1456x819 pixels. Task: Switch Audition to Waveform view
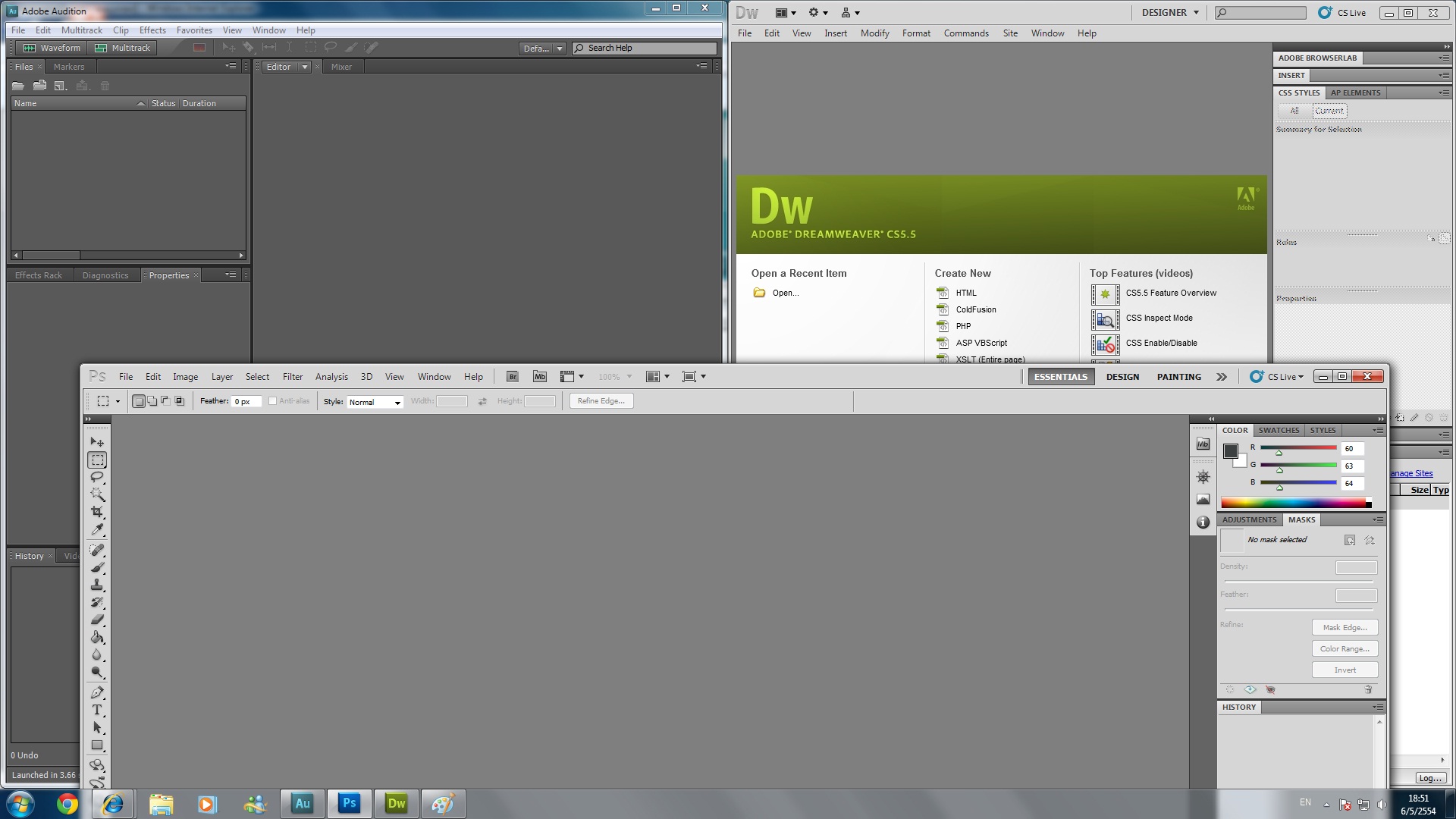coord(52,48)
